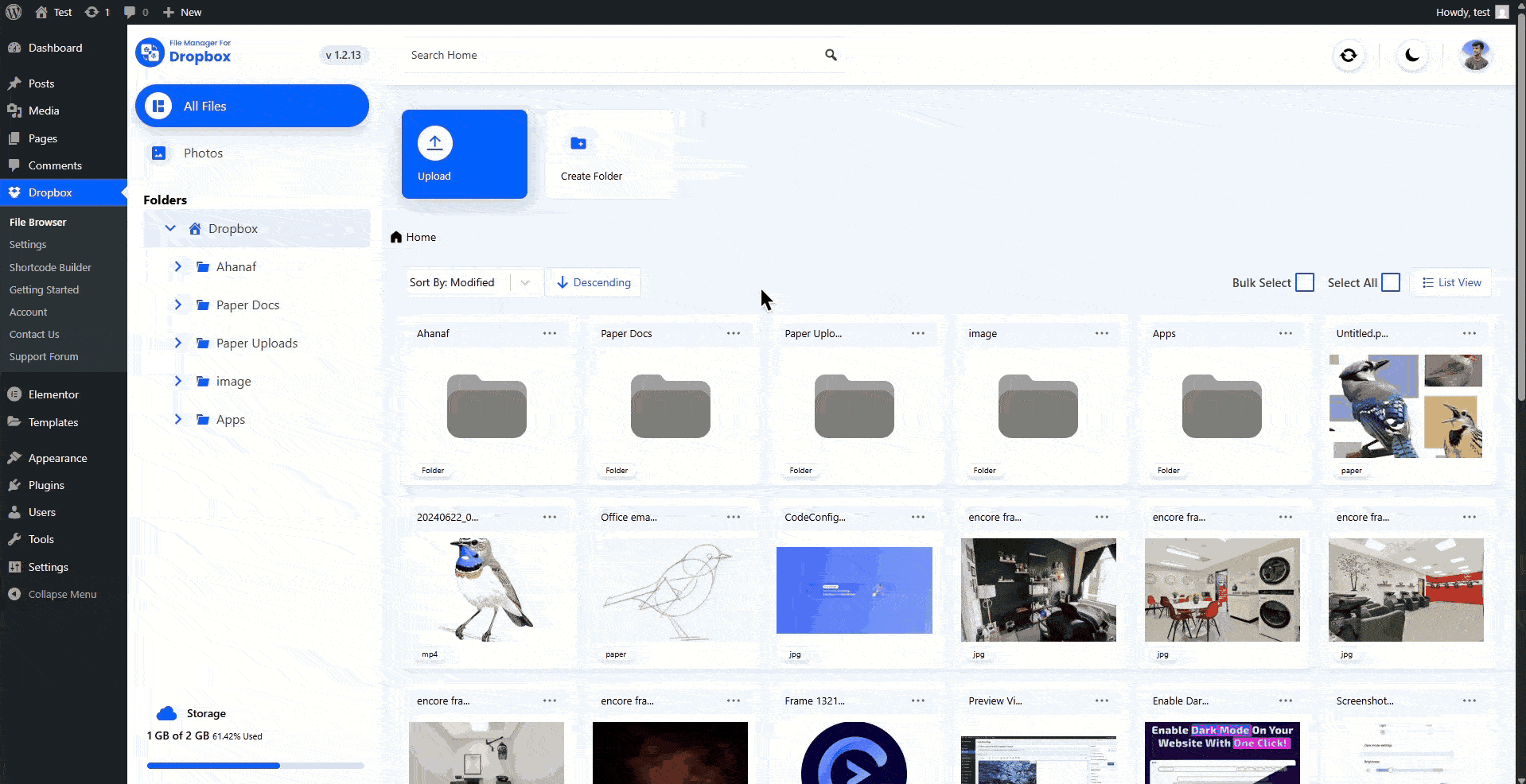The image size is (1526, 784).
Task: Expand the Paper Docs tree folder
Action: pos(177,305)
